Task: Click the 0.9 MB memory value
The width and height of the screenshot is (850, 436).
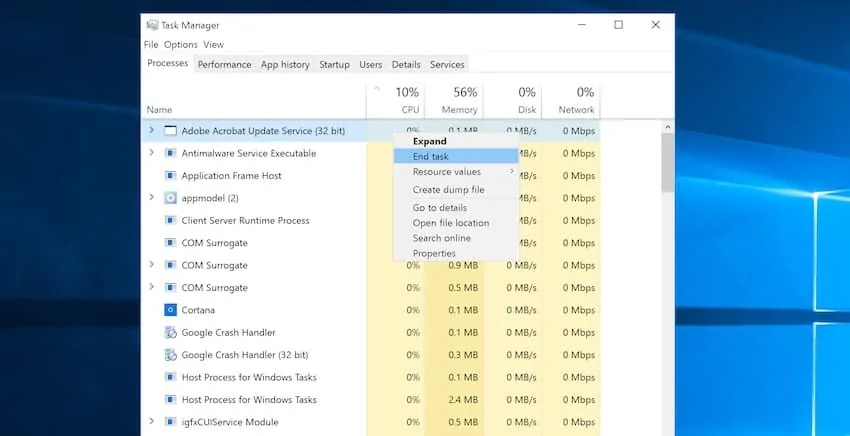Action: coord(463,265)
